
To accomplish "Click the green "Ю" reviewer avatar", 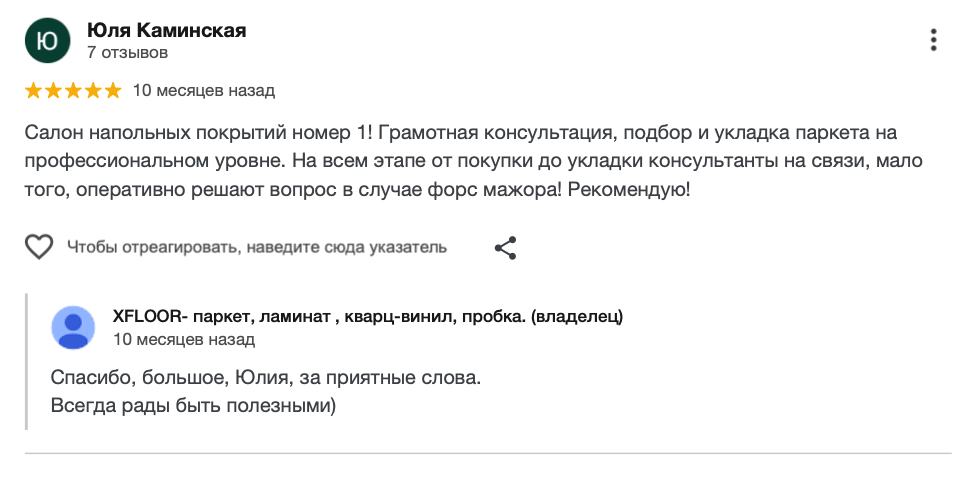I will [x=47, y=41].
